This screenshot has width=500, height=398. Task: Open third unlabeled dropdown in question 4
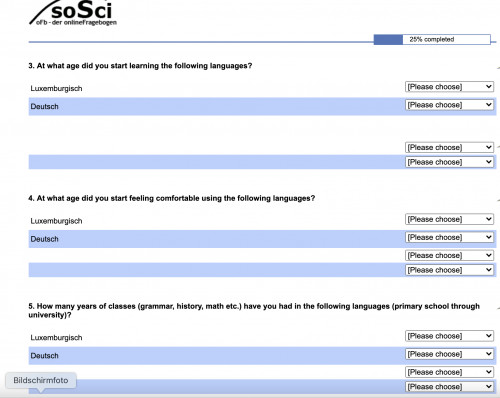pyautogui.click(x=449, y=255)
